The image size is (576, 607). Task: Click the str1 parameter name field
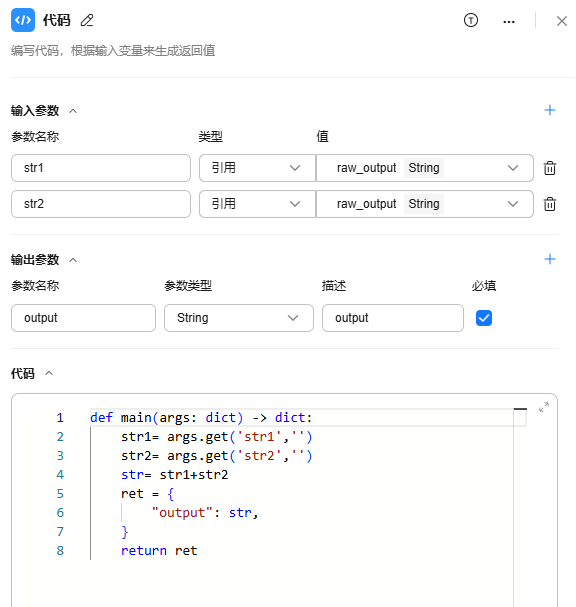101,168
